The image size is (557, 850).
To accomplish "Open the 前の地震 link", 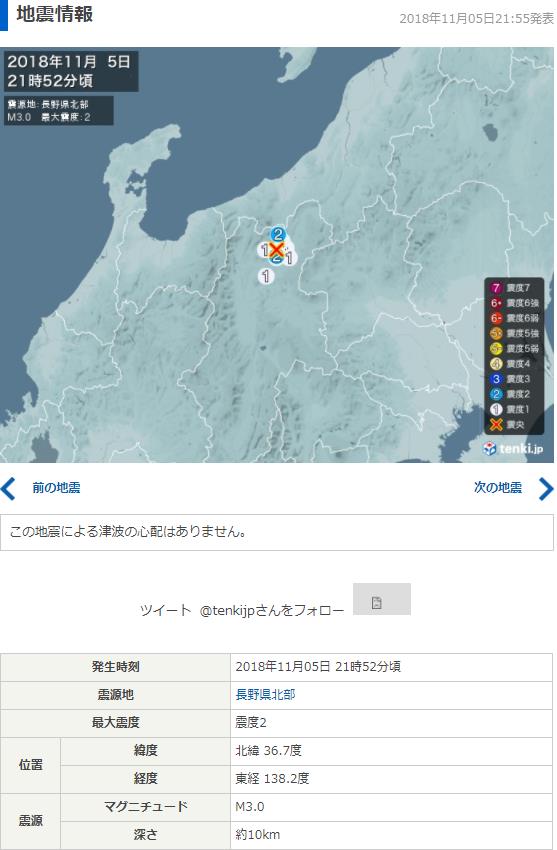I will (56, 487).
